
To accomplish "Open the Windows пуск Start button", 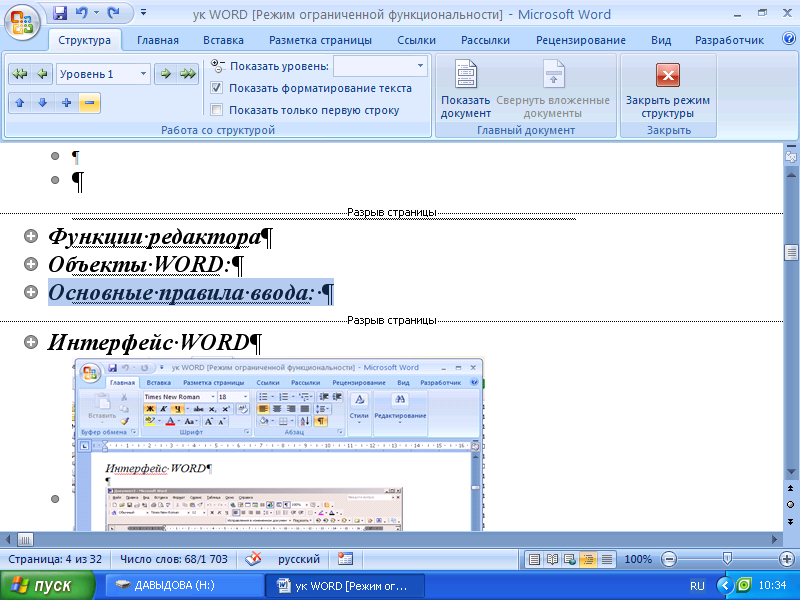I will click(x=47, y=585).
